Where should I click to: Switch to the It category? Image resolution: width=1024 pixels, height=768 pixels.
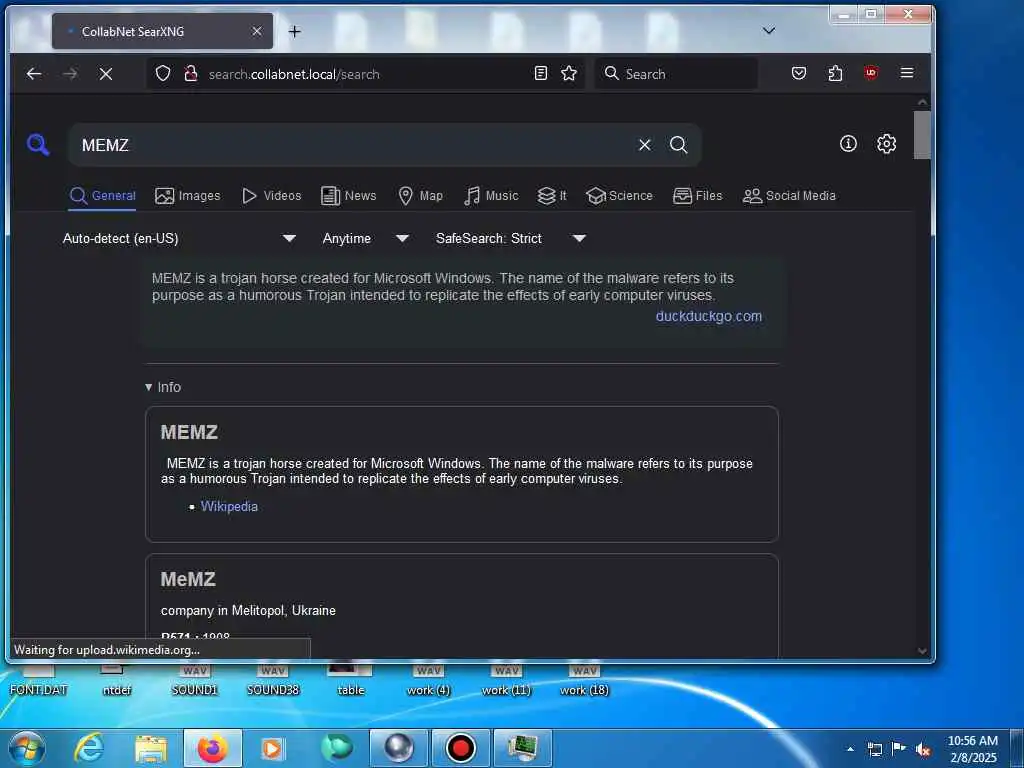[552, 196]
